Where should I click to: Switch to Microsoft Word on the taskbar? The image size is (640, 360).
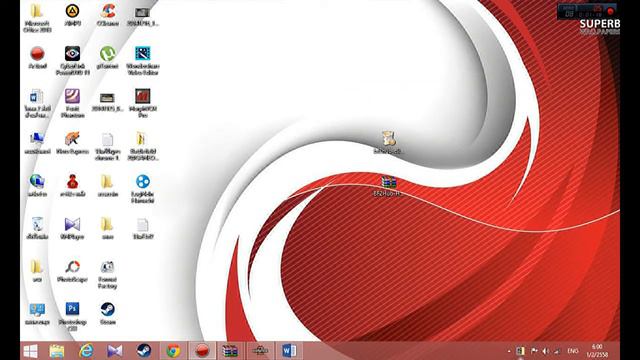289,351
